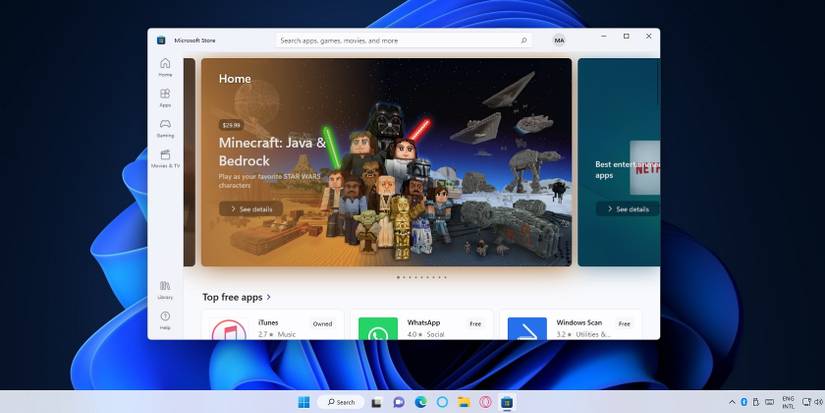Open the Library in sidebar
The image size is (825, 413).
pyautogui.click(x=165, y=290)
